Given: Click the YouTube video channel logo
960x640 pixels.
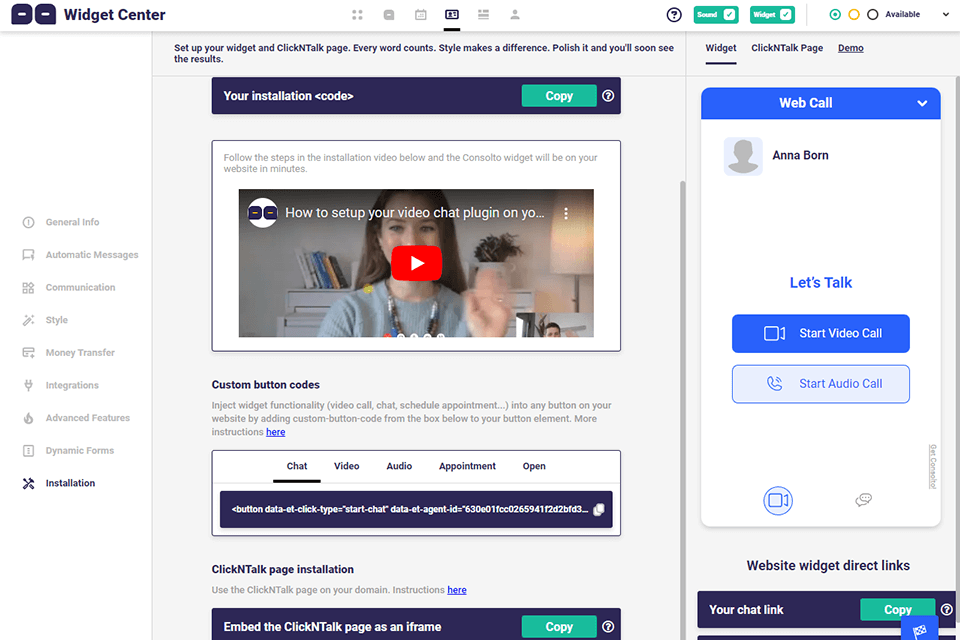Looking at the screenshot, I should pyautogui.click(x=263, y=213).
